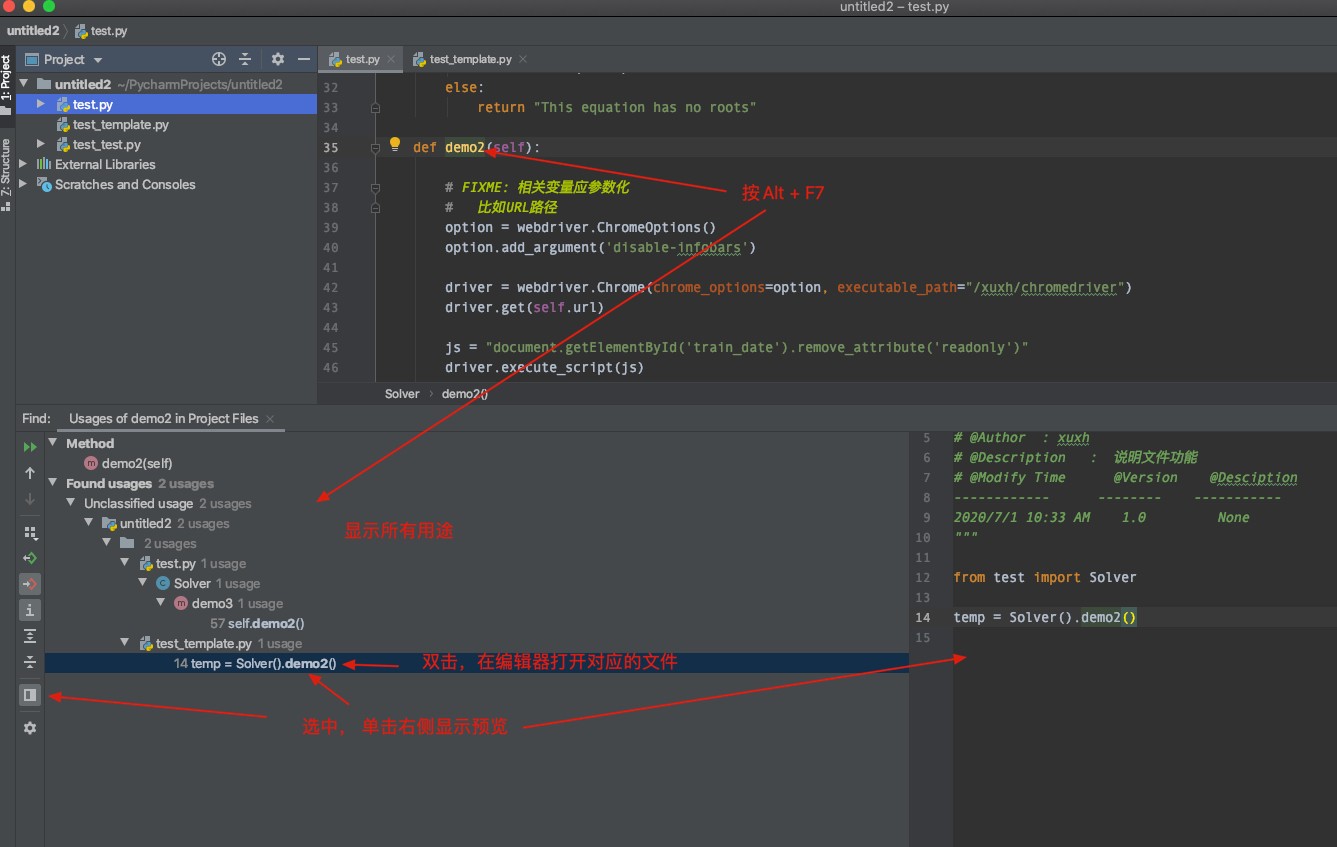This screenshot has width=1337, height=847.
Task: Click line 43 driver.get(self.url) code
Action: [x=525, y=307]
